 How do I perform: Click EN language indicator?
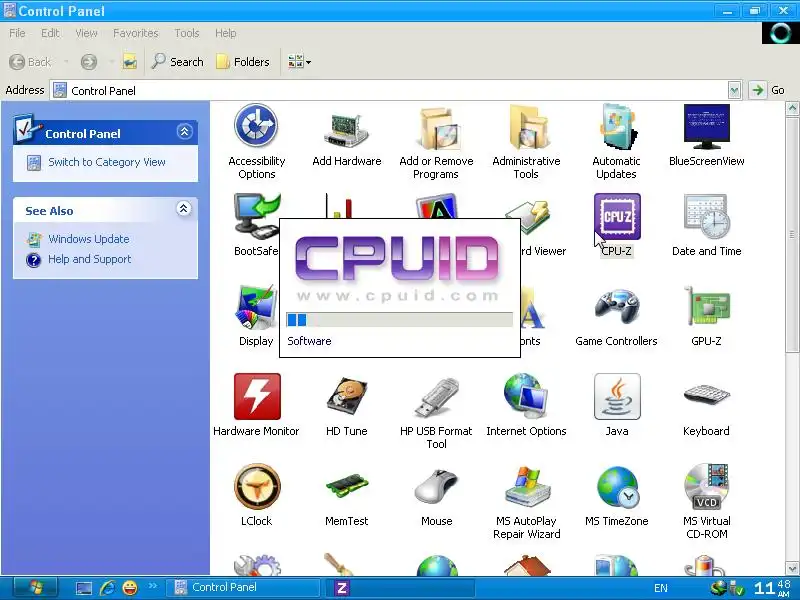point(661,588)
